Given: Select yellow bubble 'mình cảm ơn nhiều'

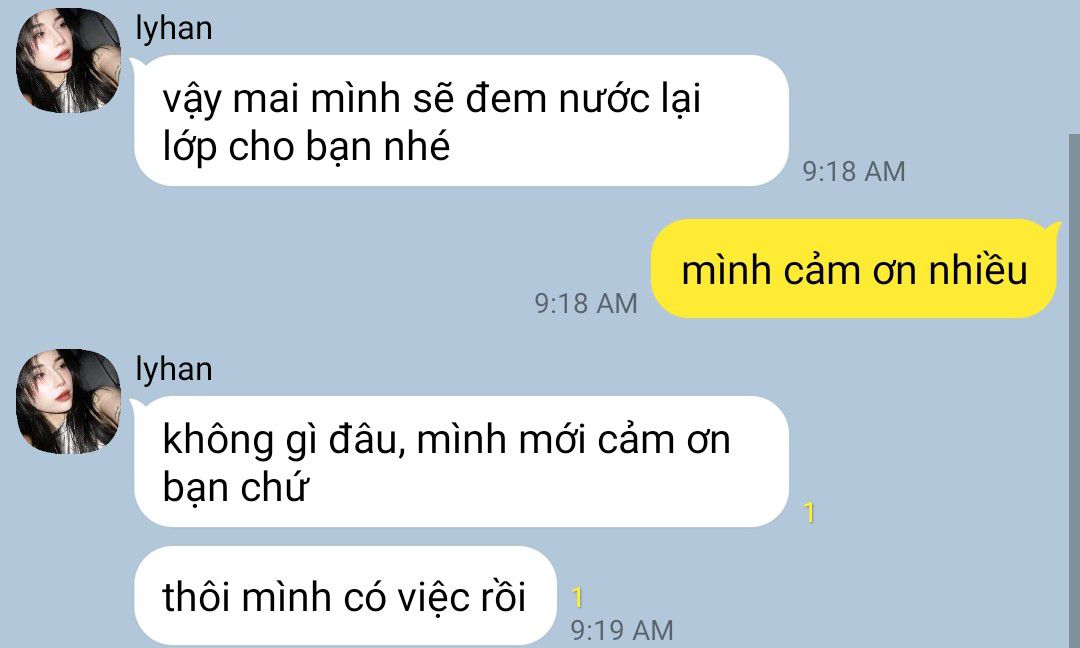Looking at the screenshot, I should 853,269.
